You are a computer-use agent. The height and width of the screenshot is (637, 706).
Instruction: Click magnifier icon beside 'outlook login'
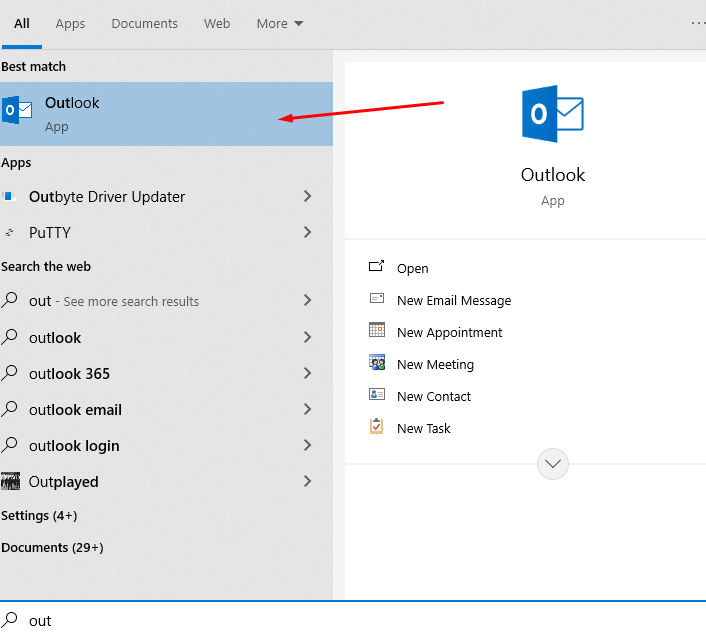click(9, 445)
